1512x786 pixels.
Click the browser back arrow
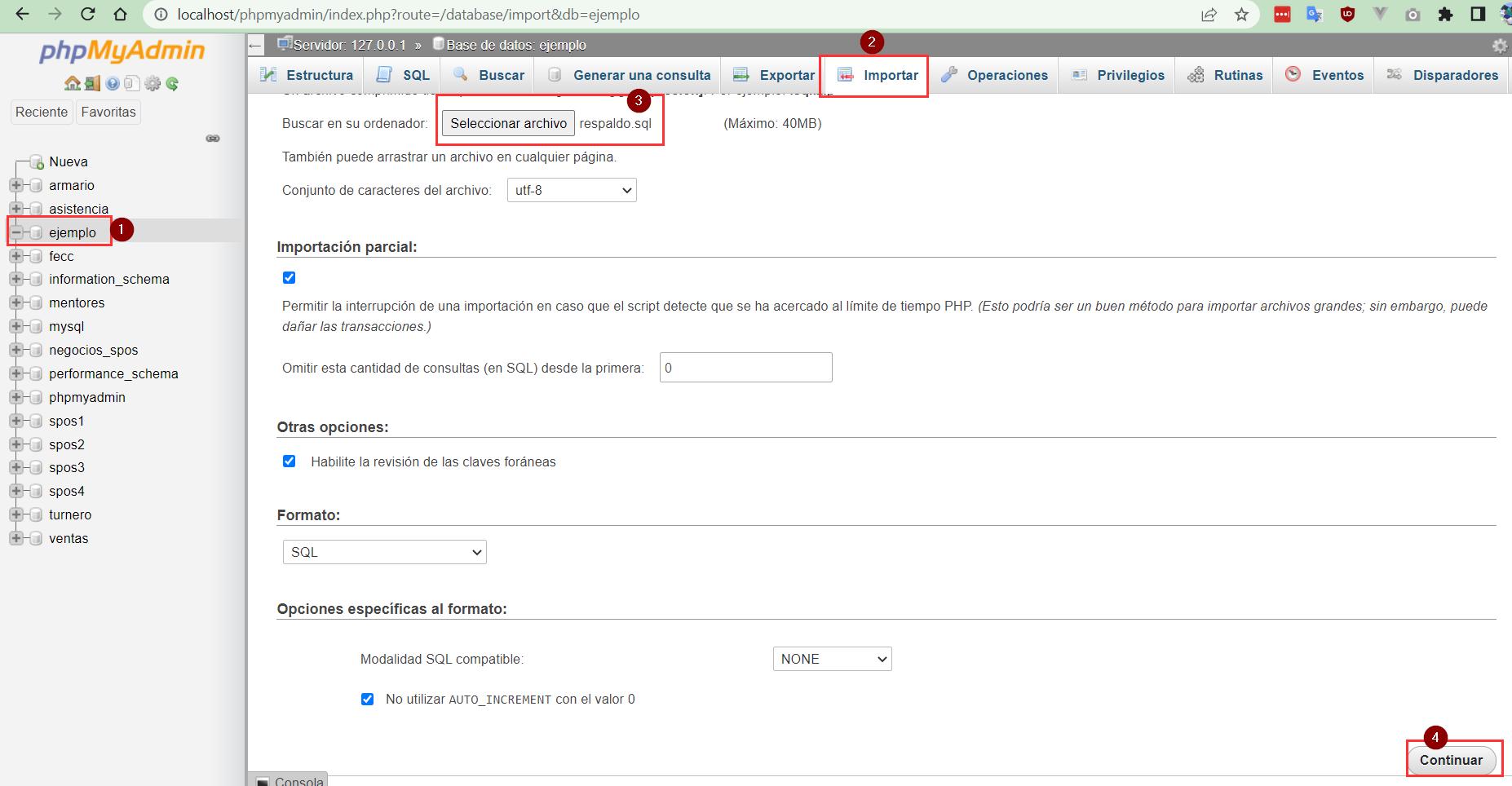click(22, 14)
